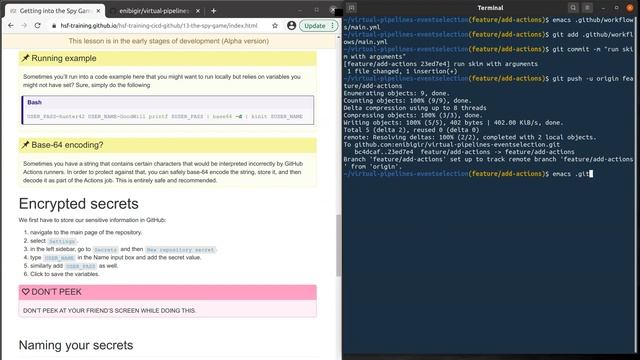Click the Running example callout heading
This screenshot has width=640, height=360.
pyautogui.click(x=167, y=58)
